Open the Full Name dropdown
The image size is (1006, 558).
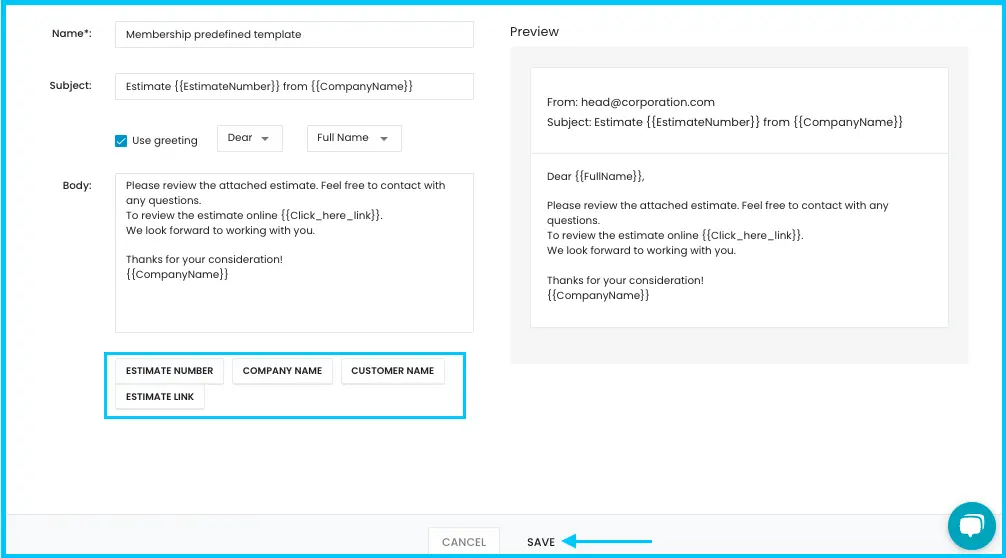point(354,138)
